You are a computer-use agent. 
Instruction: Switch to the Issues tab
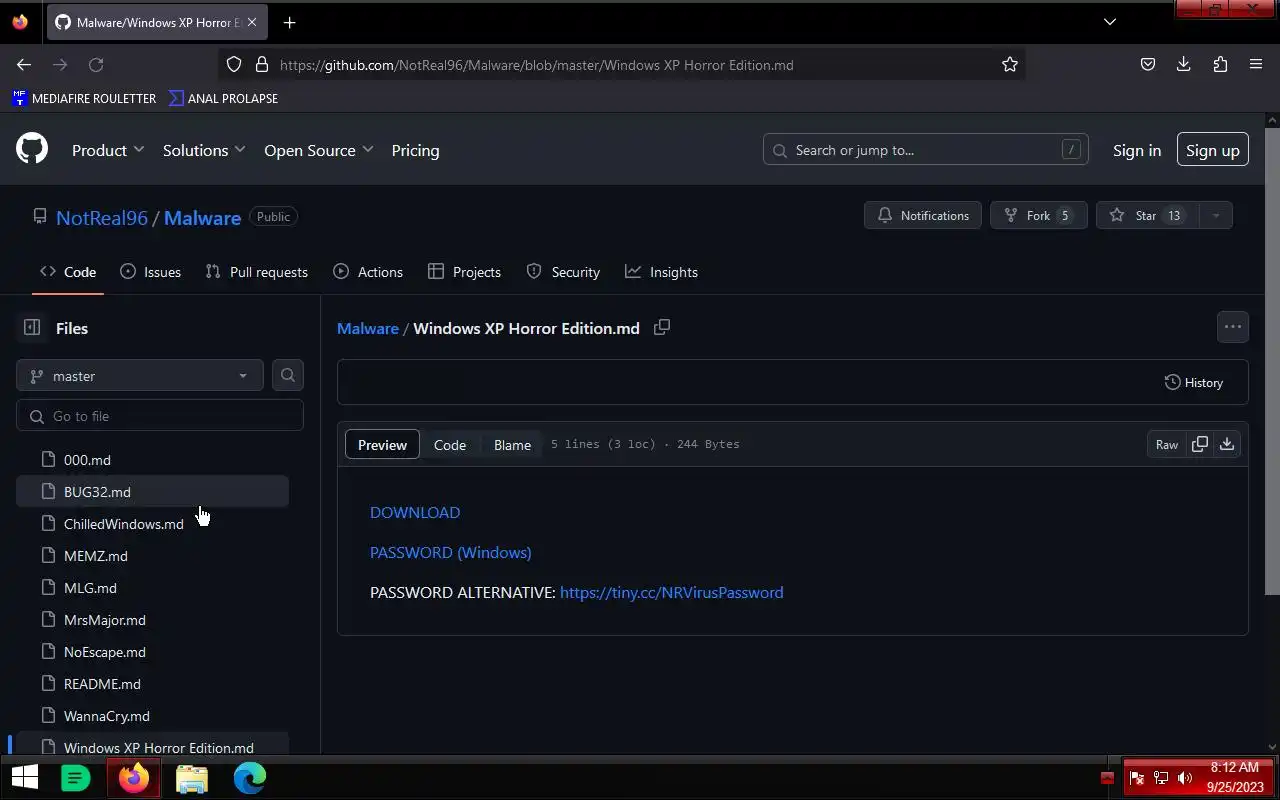(150, 272)
